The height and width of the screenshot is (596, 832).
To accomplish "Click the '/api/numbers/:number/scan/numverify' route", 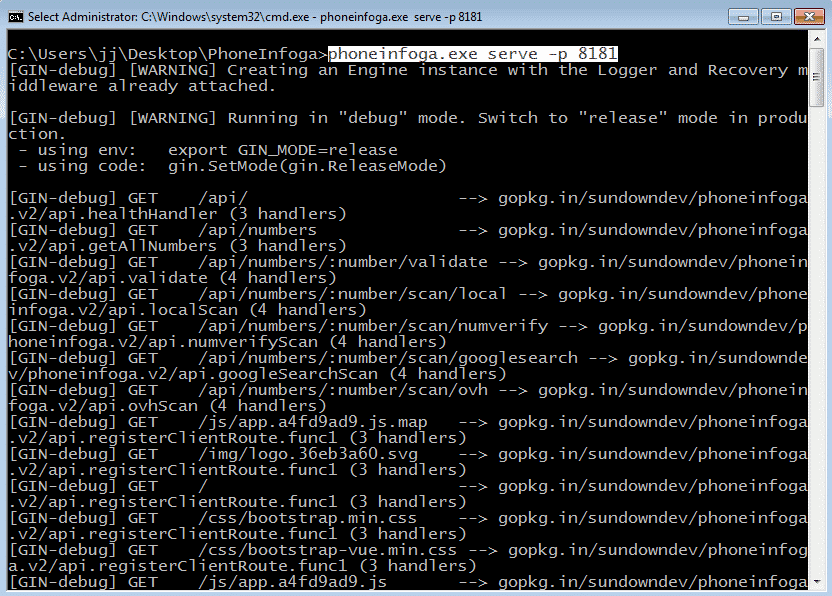I will [x=373, y=326].
